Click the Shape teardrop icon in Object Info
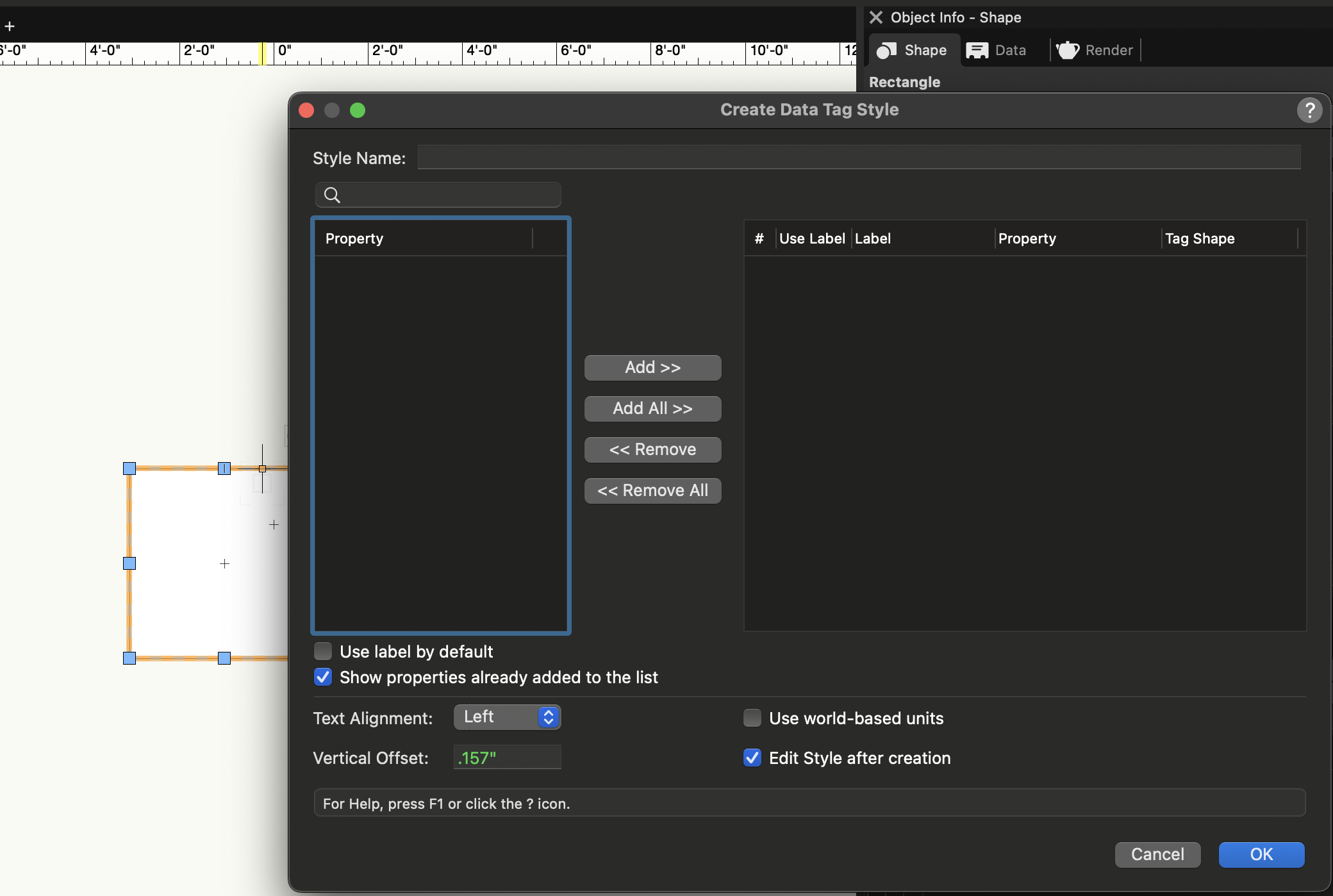This screenshot has width=1333, height=896. pyautogui.click(x=887, y=51)
